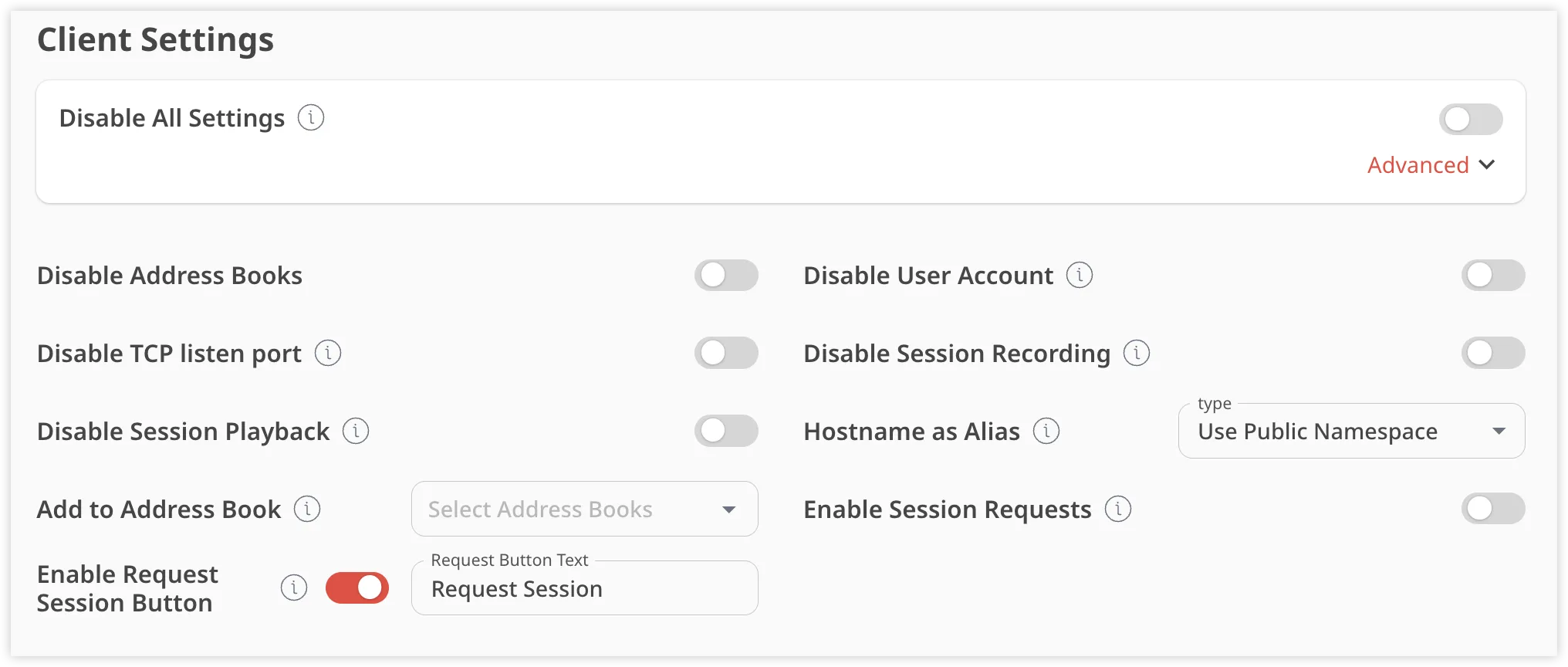Toggle Enable Session Requests on

pyautogui.click(x=1492, y=509)
